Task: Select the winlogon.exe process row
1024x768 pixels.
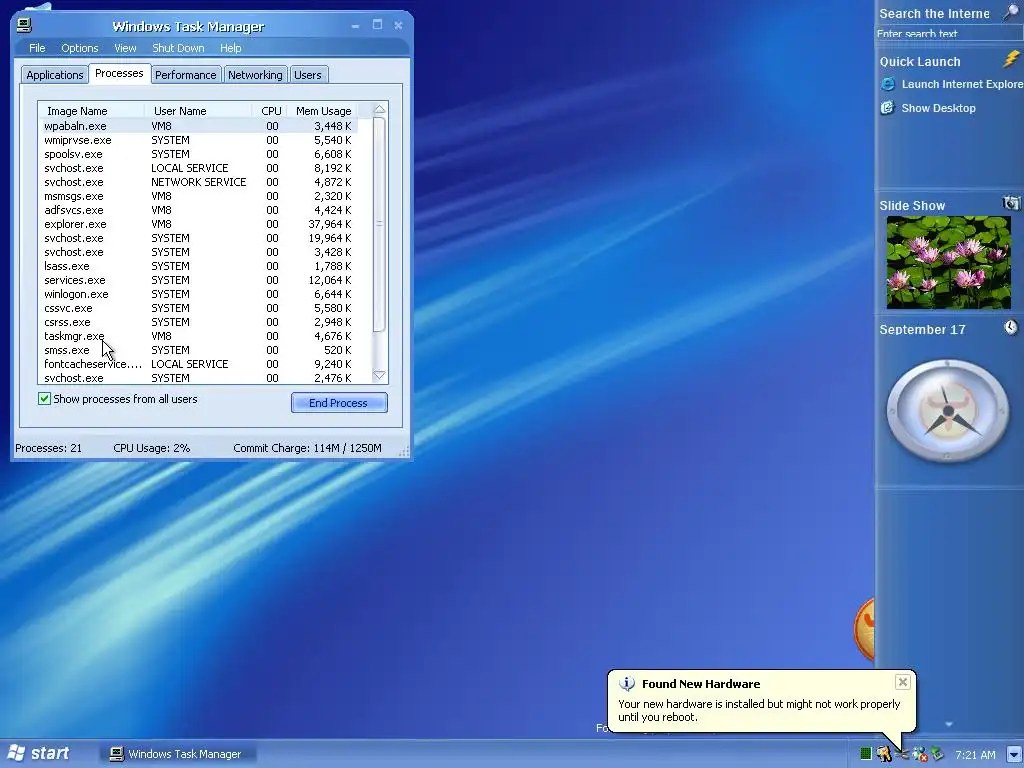Action: point(200,294)
